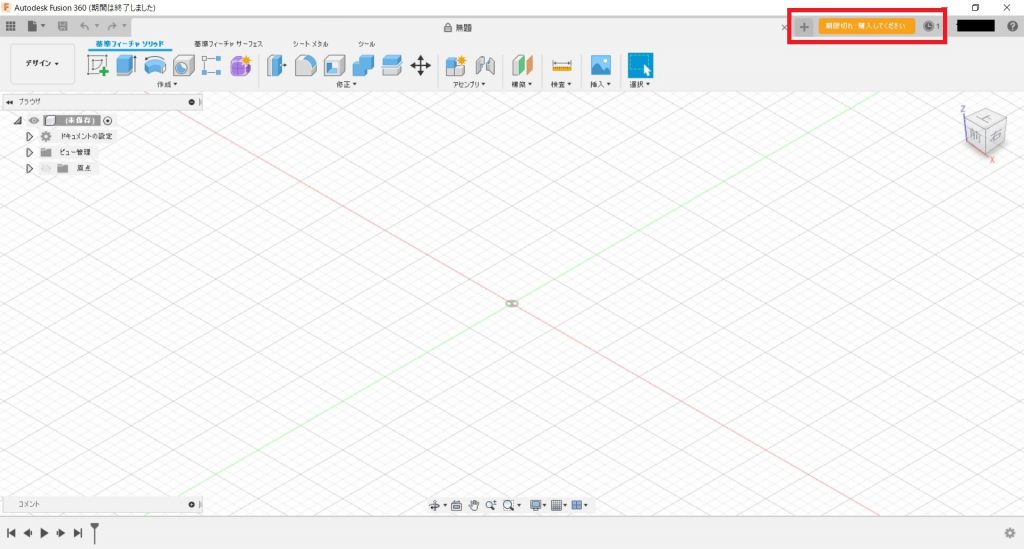Redo the last action
1024x549 pixels.
[112, 26]
